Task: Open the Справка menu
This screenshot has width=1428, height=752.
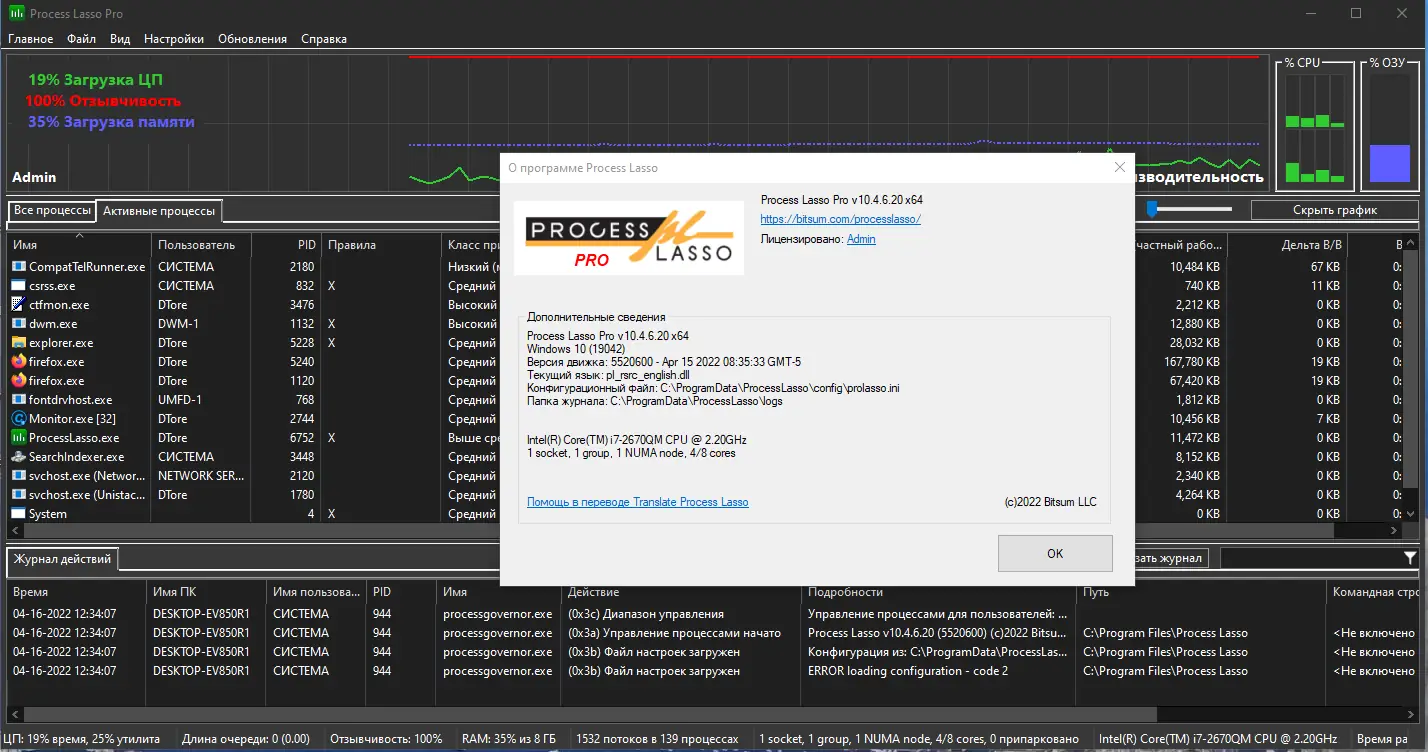Action: coord(323,39)
